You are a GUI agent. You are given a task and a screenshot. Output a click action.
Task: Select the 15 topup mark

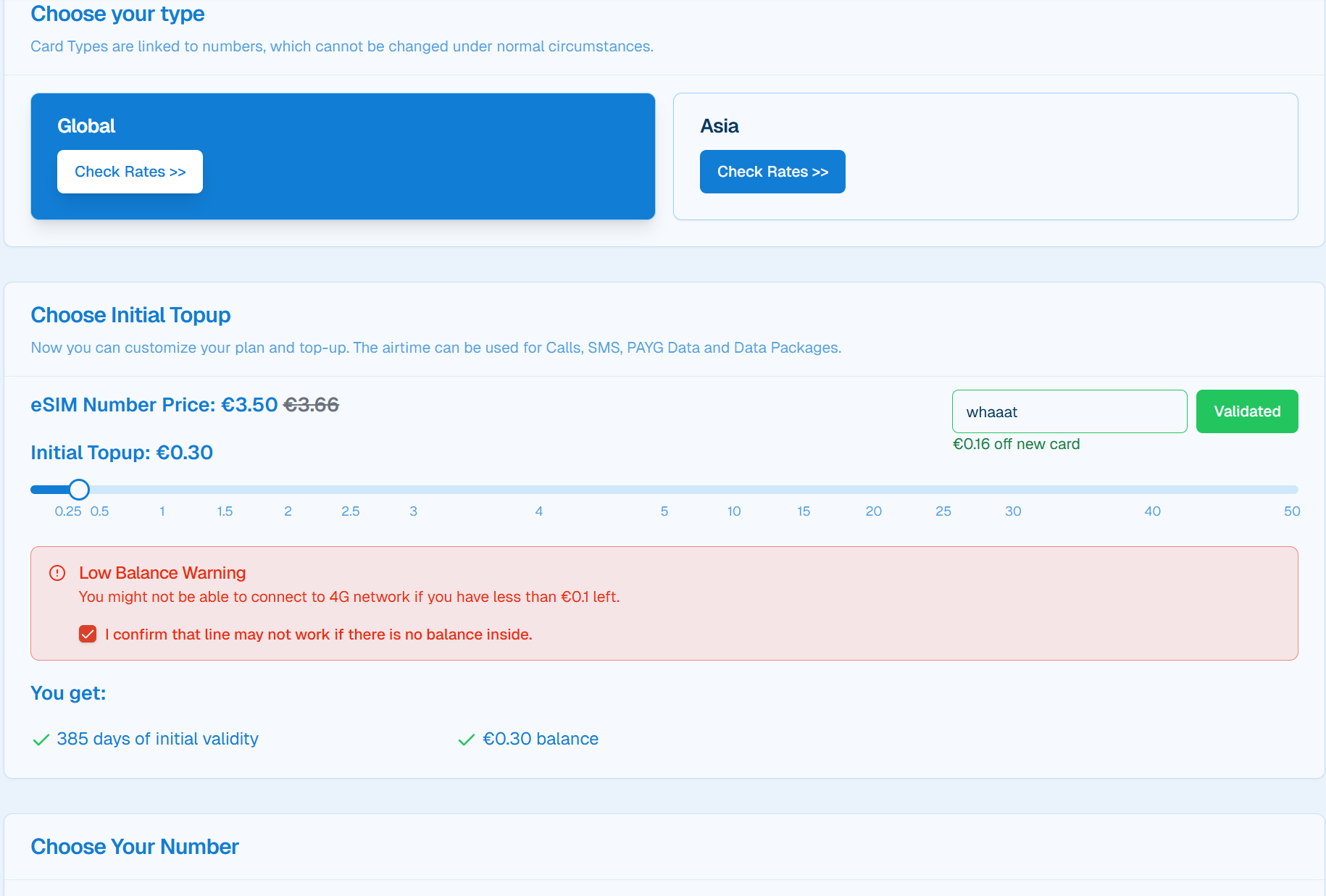coord(804,511)
